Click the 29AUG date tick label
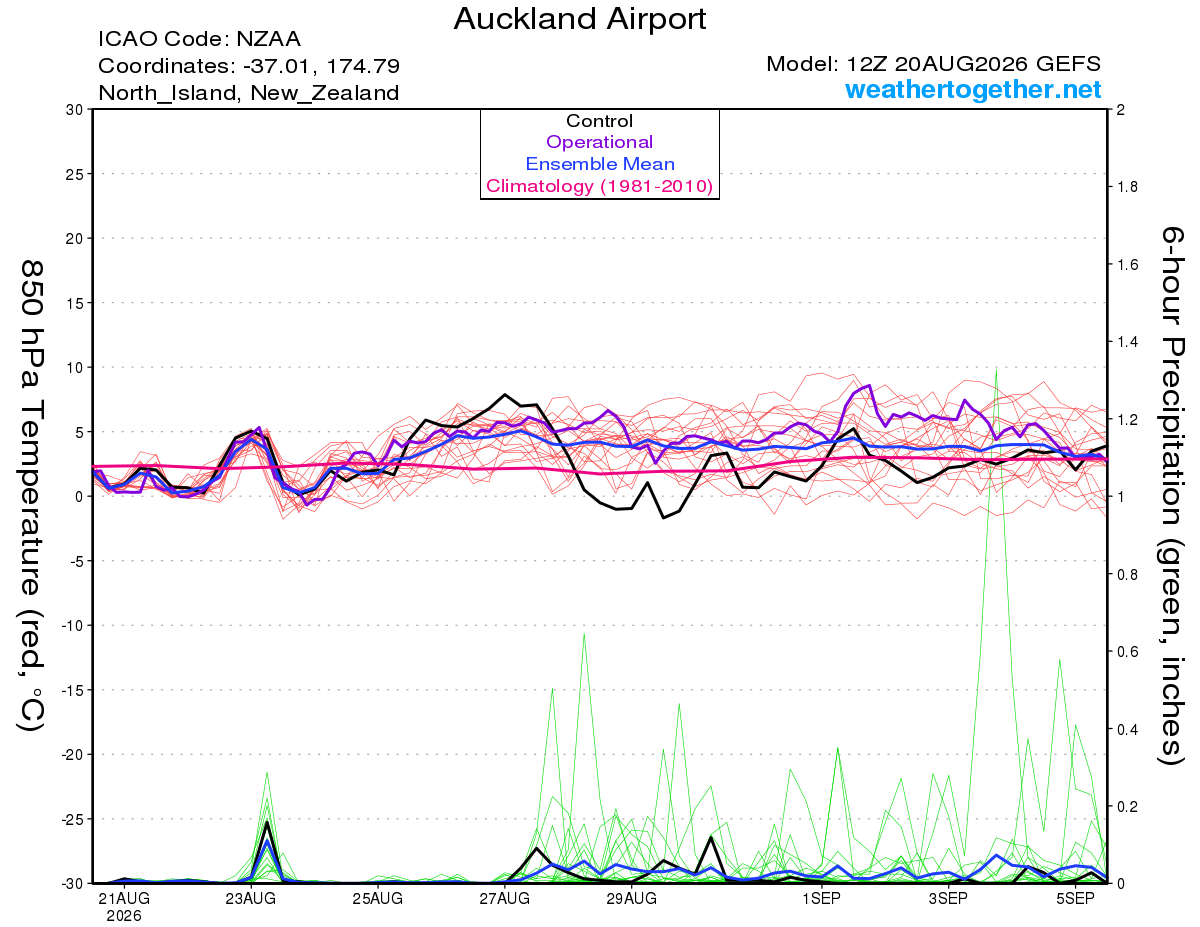The width and height of the screenshot is (1200, 927). pyautogui.click(x=632, y=899)
